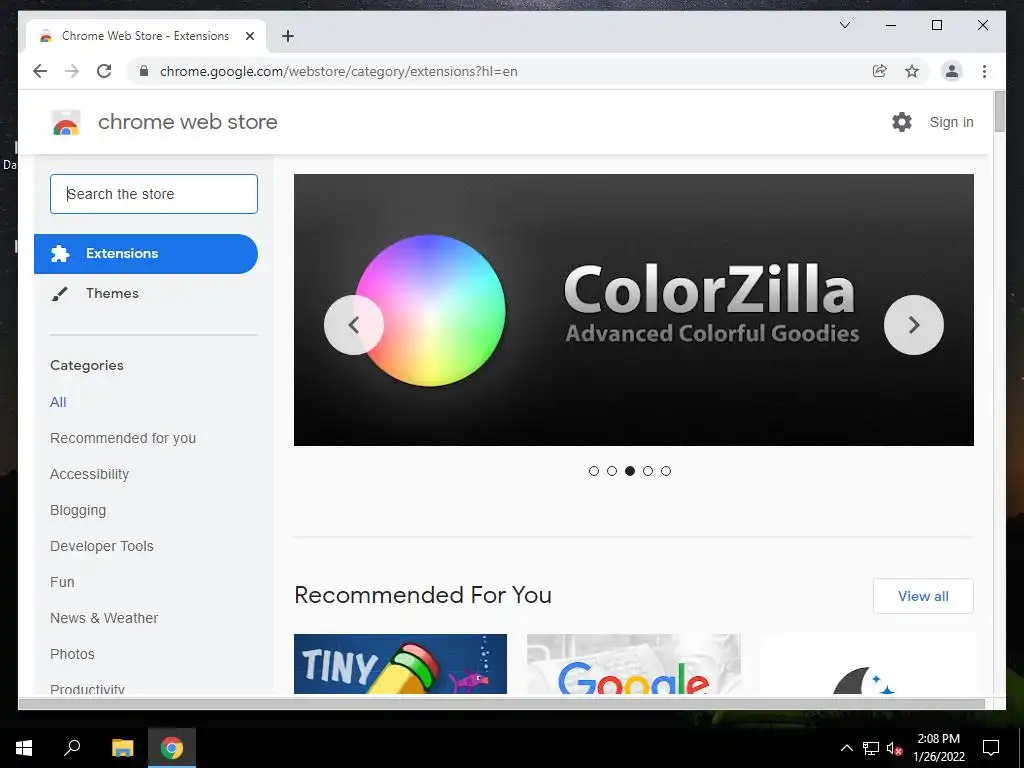Select the Extensions section
This screenshot has width=1024, height=768.
pyautogui.click(x=146, y=253)
